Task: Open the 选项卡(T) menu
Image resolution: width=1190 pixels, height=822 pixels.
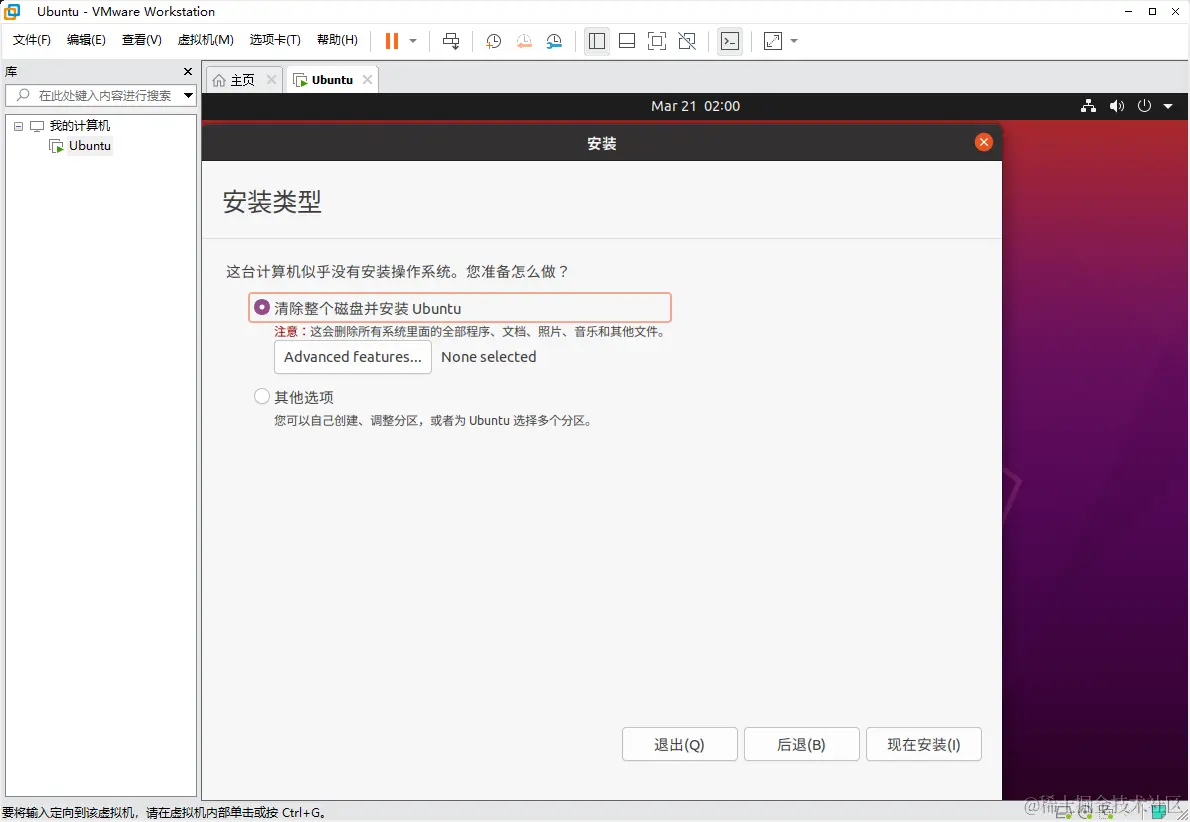Action: (275, 39)
